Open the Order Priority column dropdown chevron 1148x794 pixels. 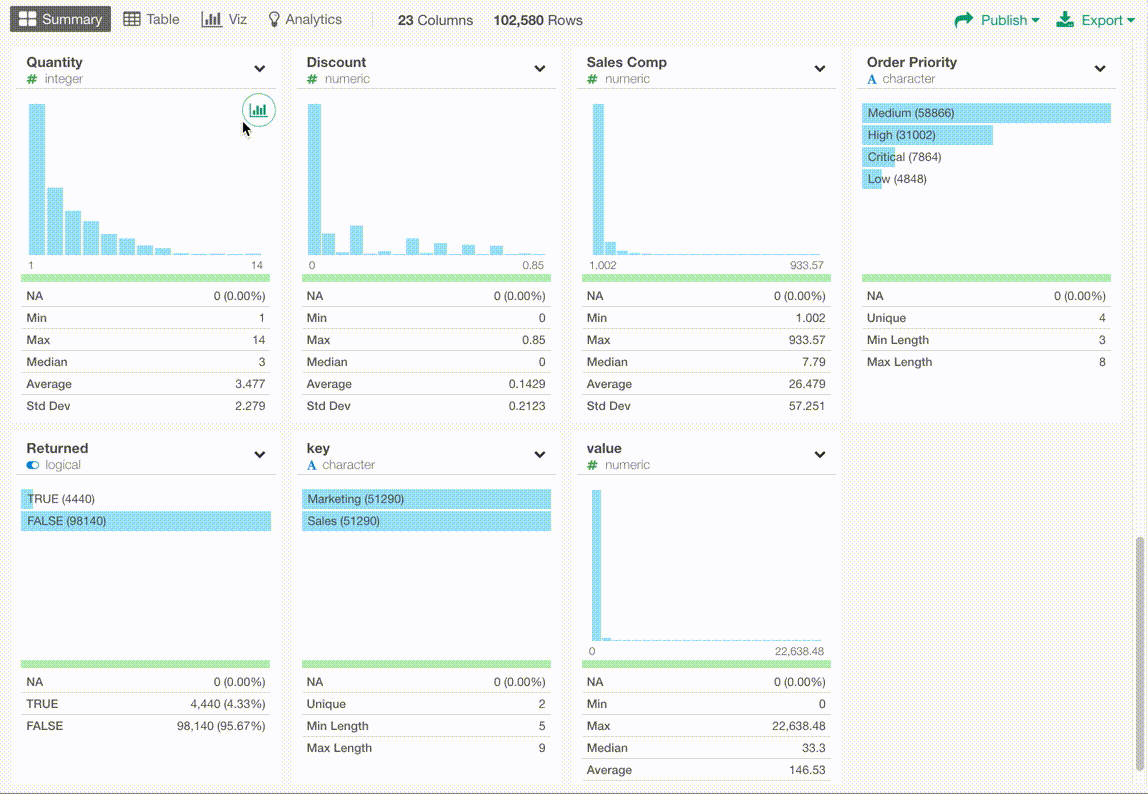1100,69
